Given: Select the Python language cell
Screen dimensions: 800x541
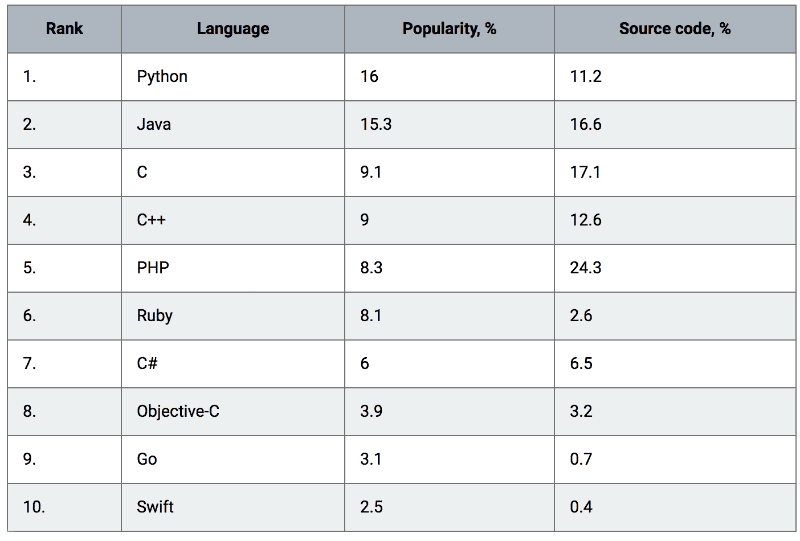Looking at the screenshot, I should [x=233, y=77].
